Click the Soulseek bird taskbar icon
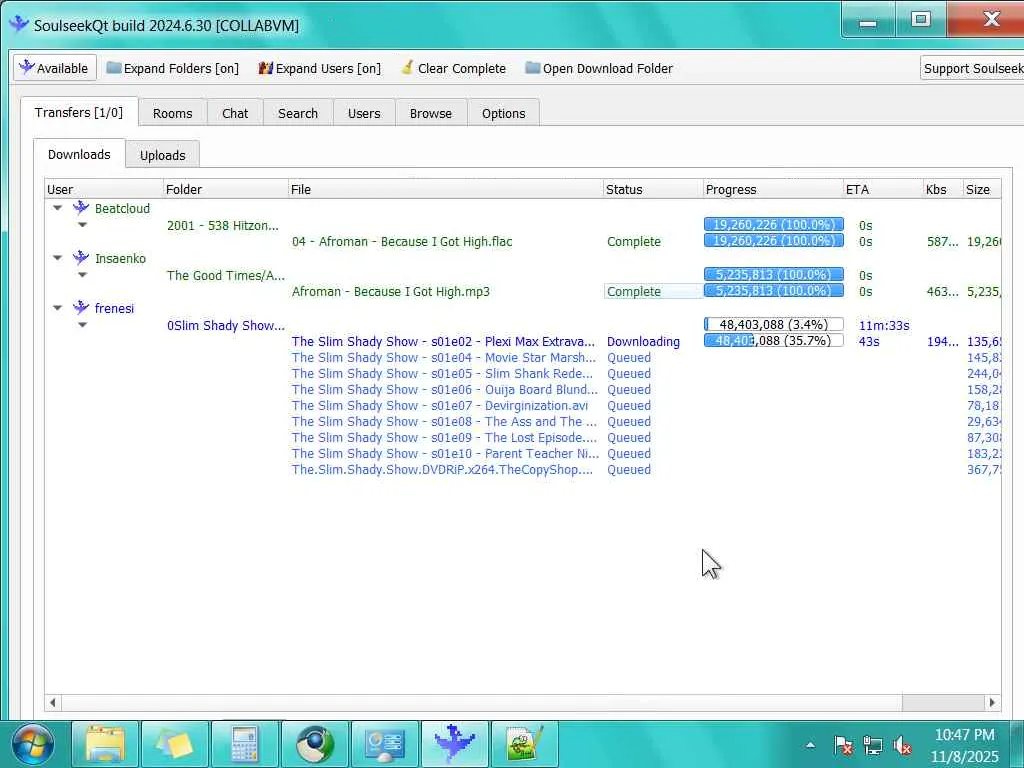This screenshot has width=1024, height=768. (x=455, y=744)
